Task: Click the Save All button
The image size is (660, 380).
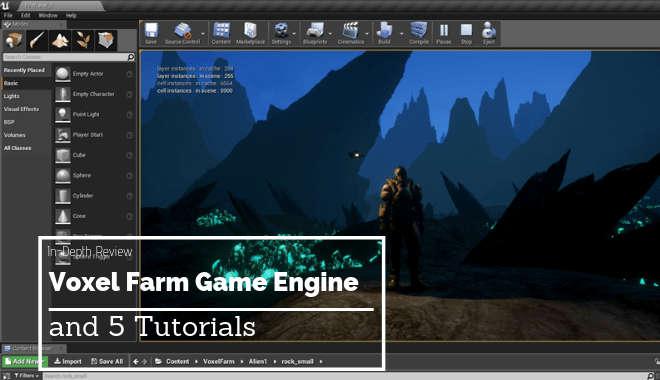Action: coord(107,361)
